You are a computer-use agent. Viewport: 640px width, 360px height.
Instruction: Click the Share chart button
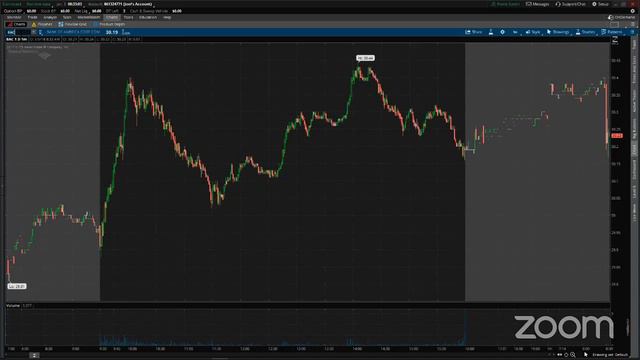pos(474,32)
